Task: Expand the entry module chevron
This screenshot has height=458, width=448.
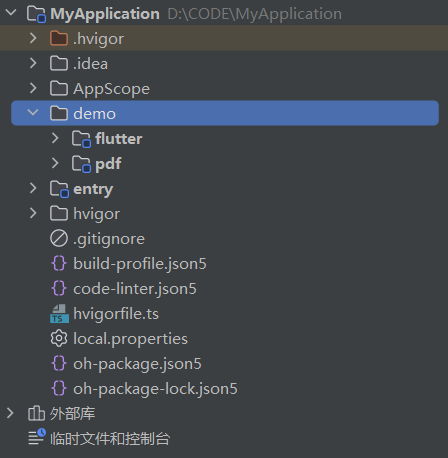Action: (x=33, y=188)
